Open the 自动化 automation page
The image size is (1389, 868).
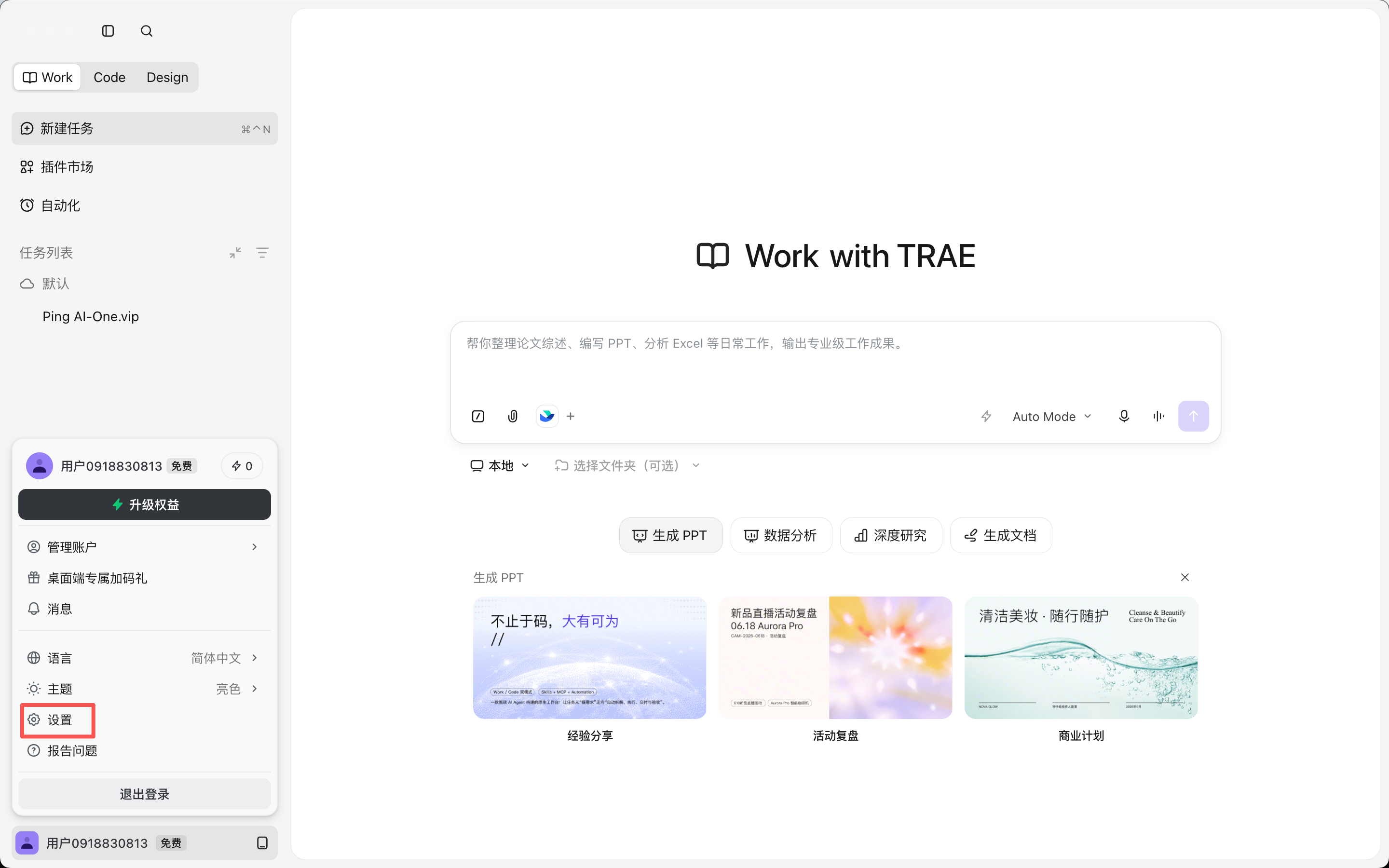click(145, 205)
